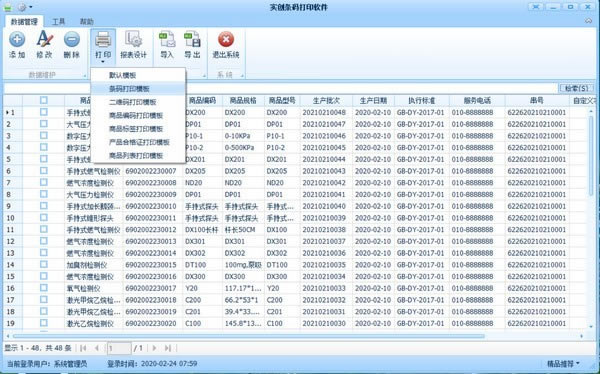Click the page number input box

click(119, 348)
